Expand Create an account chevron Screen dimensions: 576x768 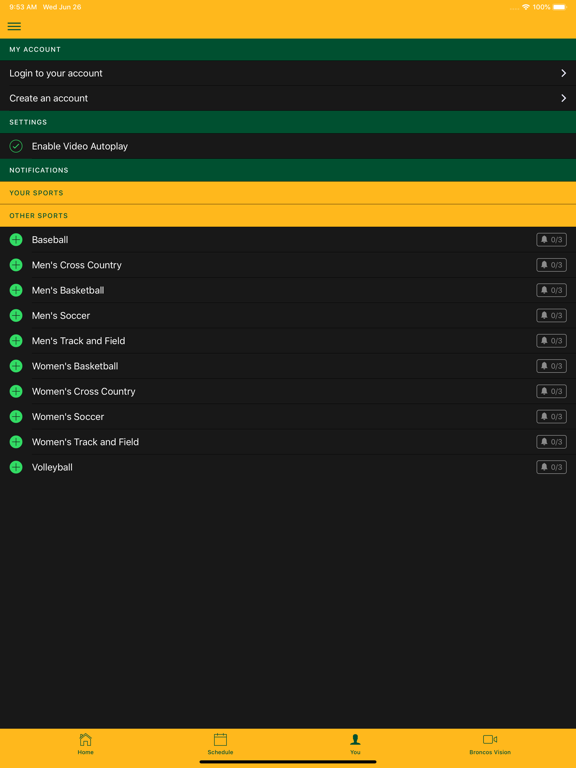coord(563,98)
